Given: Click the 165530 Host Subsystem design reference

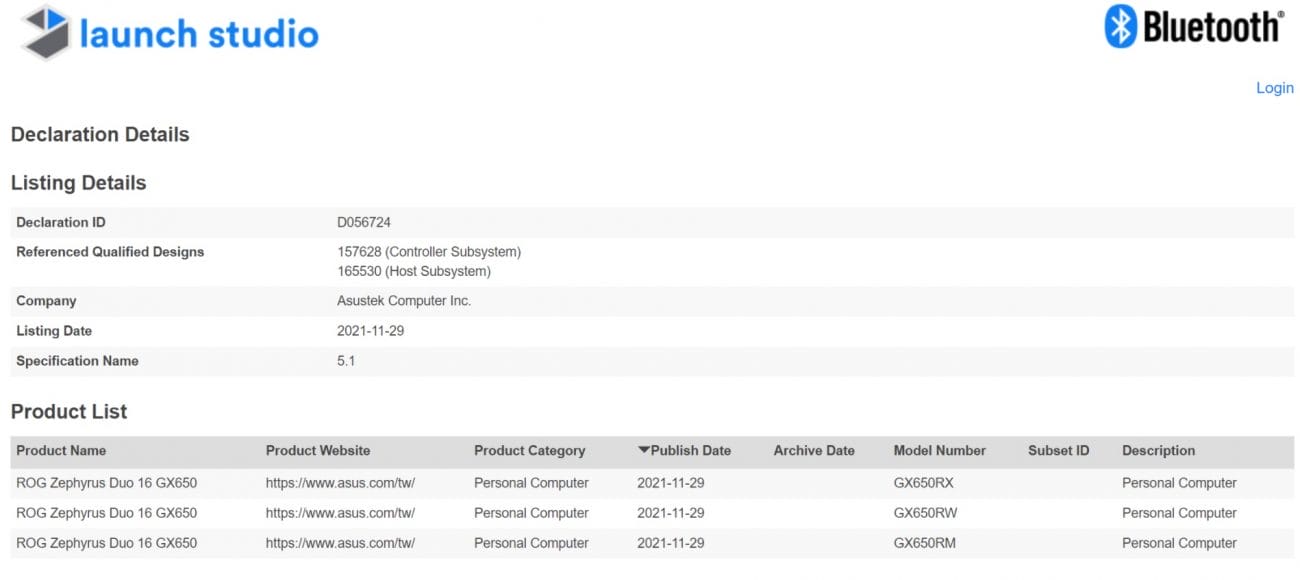Looking at the screenshot, I should tap(414, 271).
